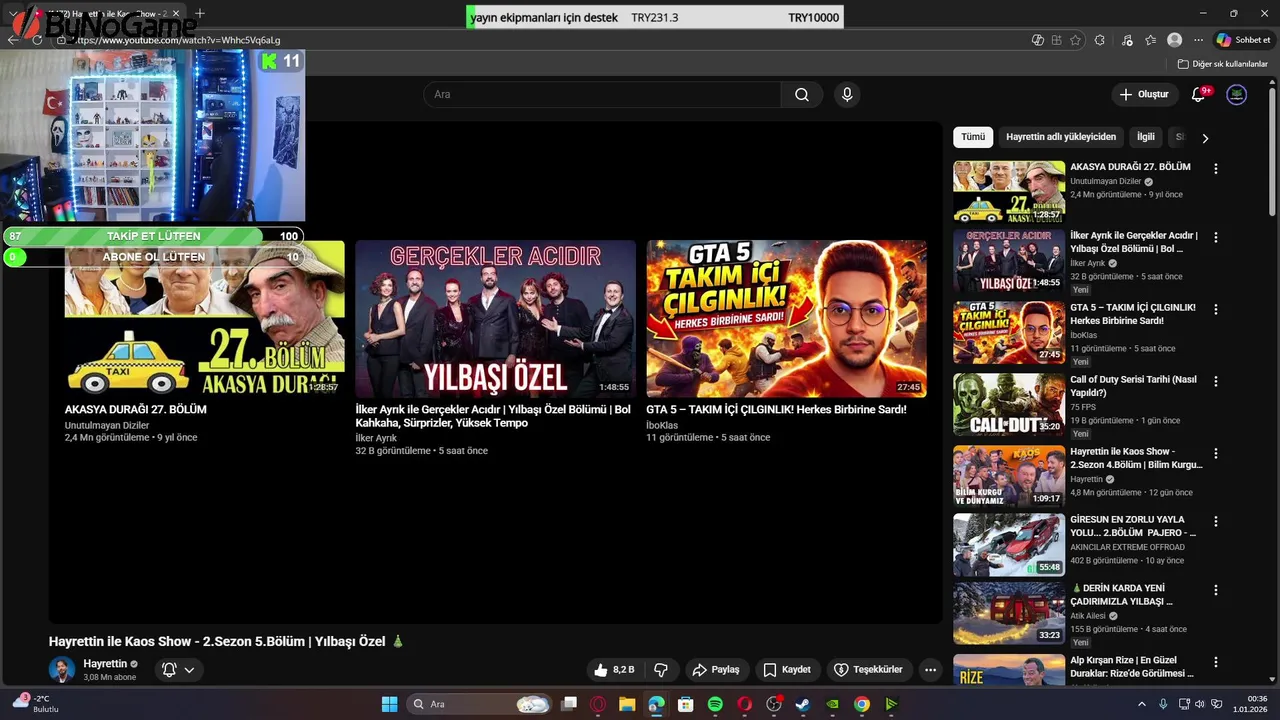
Task: Open Alp Kırşan Rize sidebar video title
Action: 1132,667
